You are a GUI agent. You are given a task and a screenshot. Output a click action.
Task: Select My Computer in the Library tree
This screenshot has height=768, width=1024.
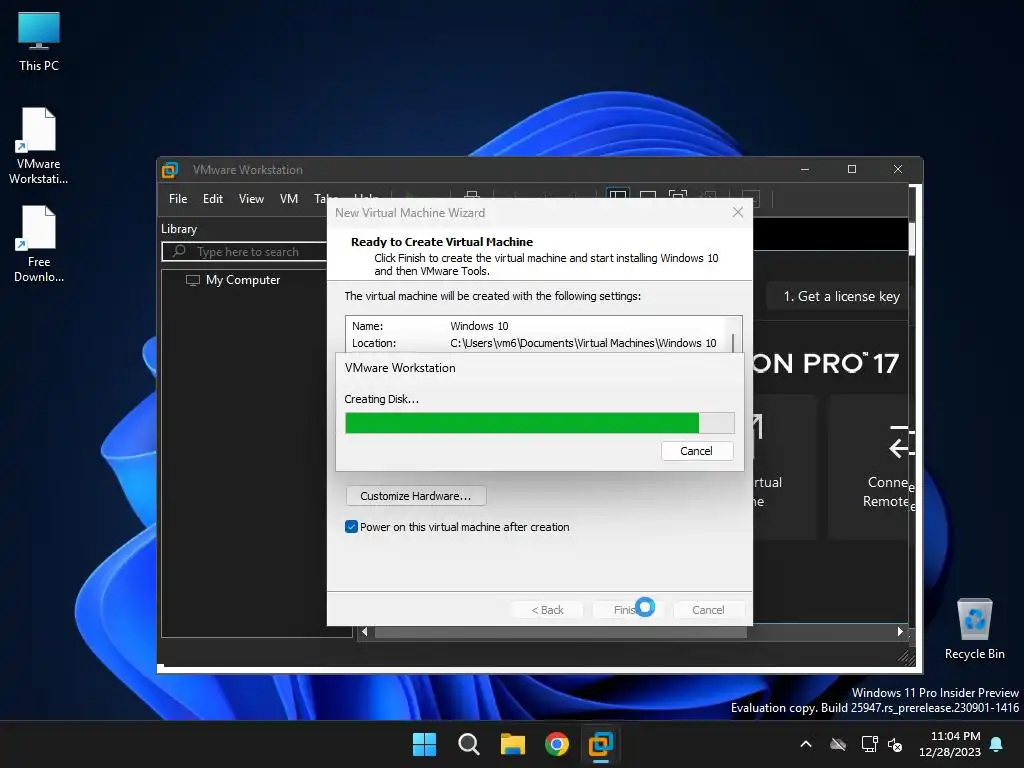pos(242,280)
